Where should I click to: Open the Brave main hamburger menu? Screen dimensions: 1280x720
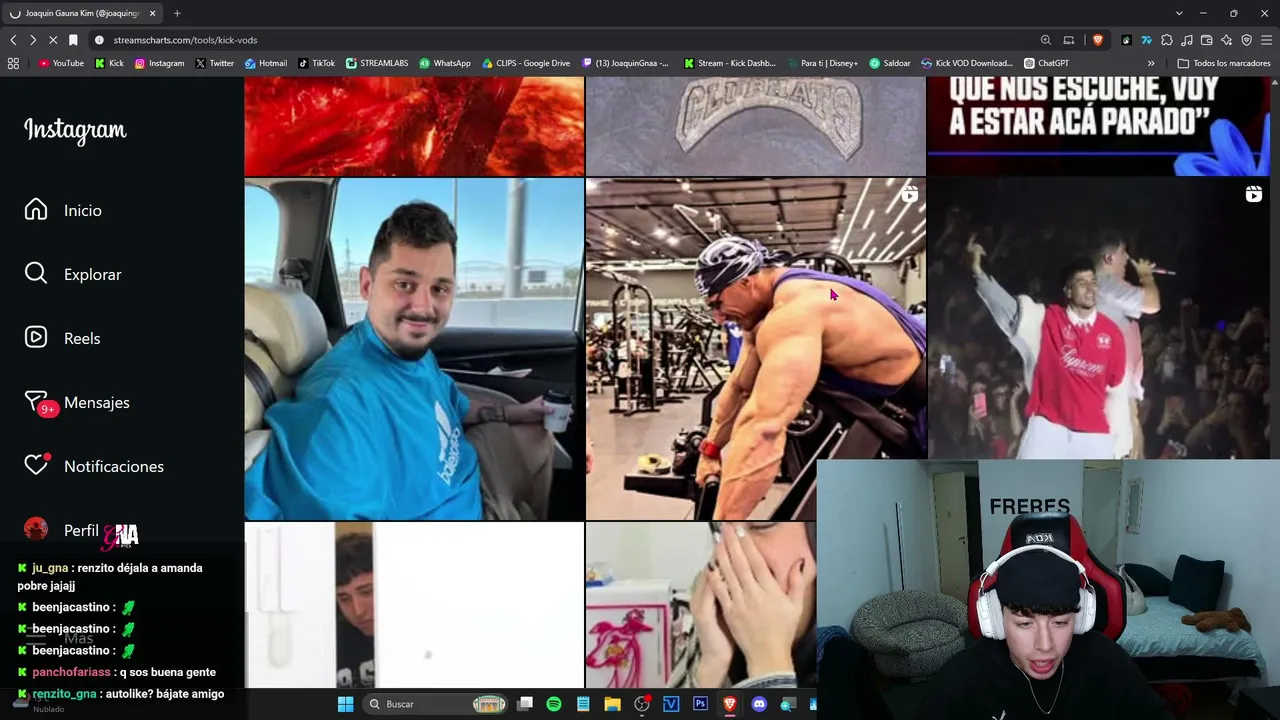[1266, 40]
